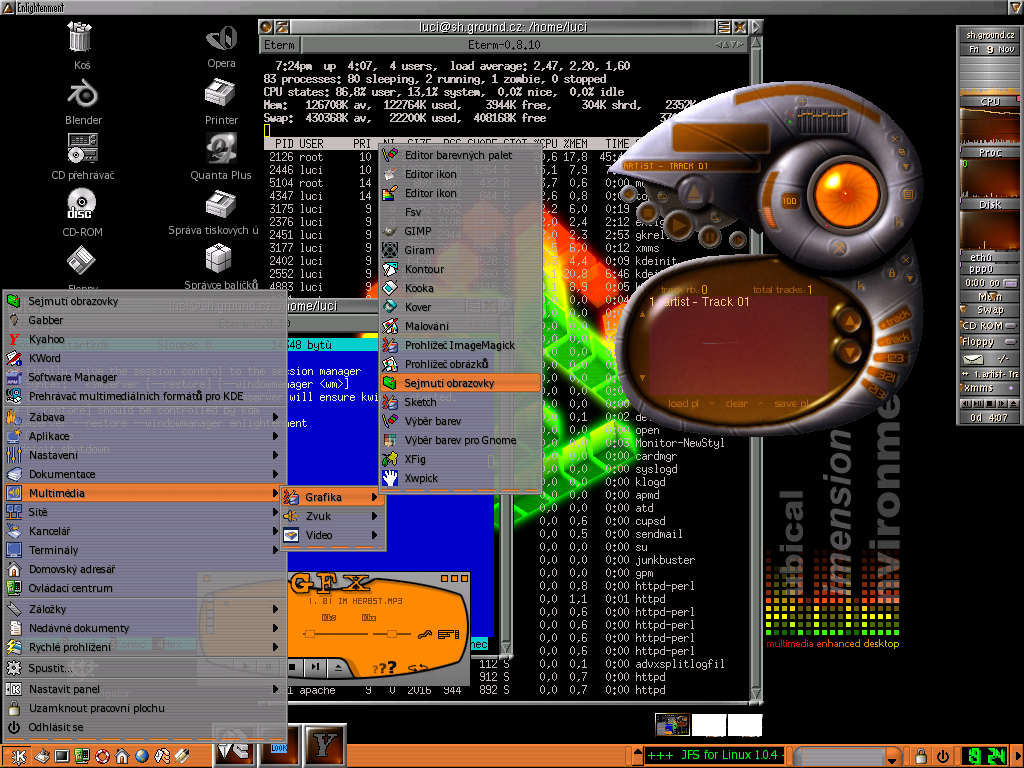The image size is (1024, 768).
Task: Open Ovládací centrum from K menu
Action: click(145, 588)
